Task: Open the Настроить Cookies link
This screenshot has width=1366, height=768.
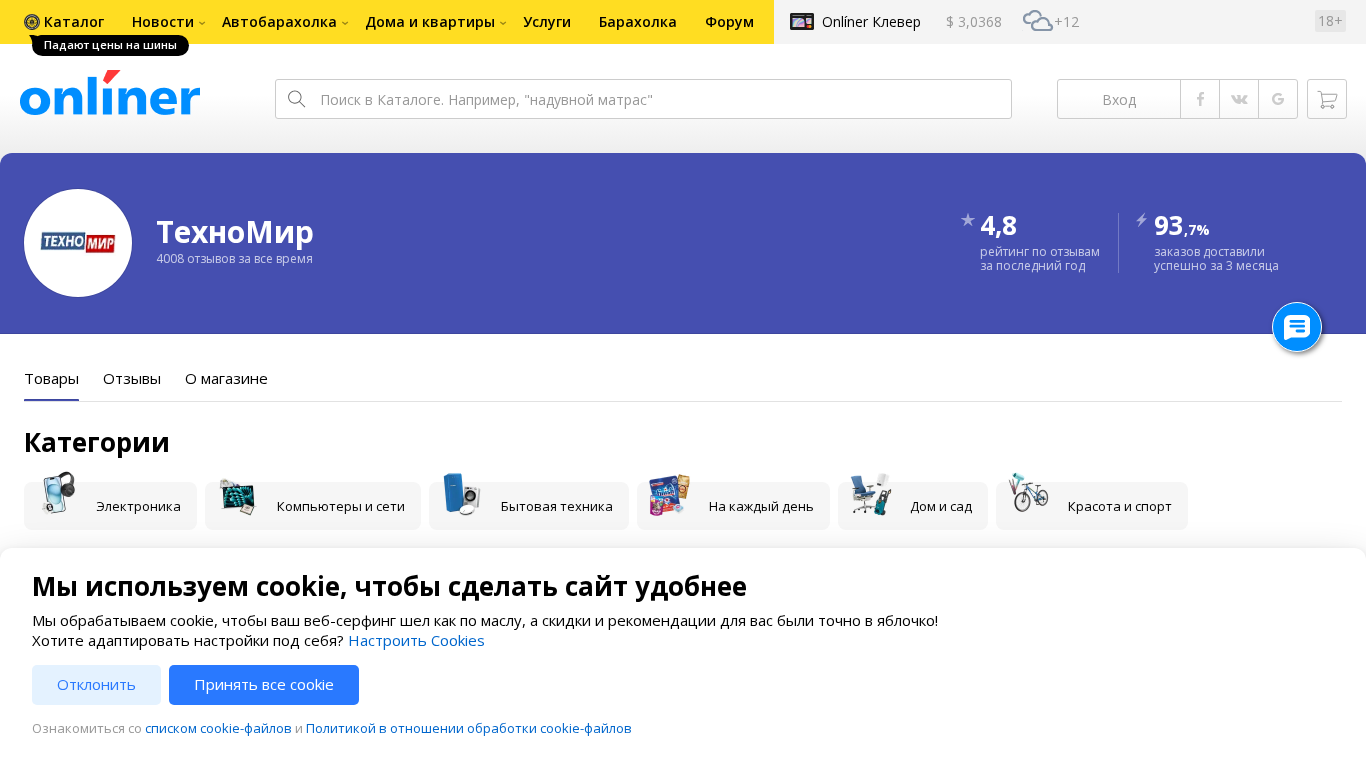Action: [416, 640]
